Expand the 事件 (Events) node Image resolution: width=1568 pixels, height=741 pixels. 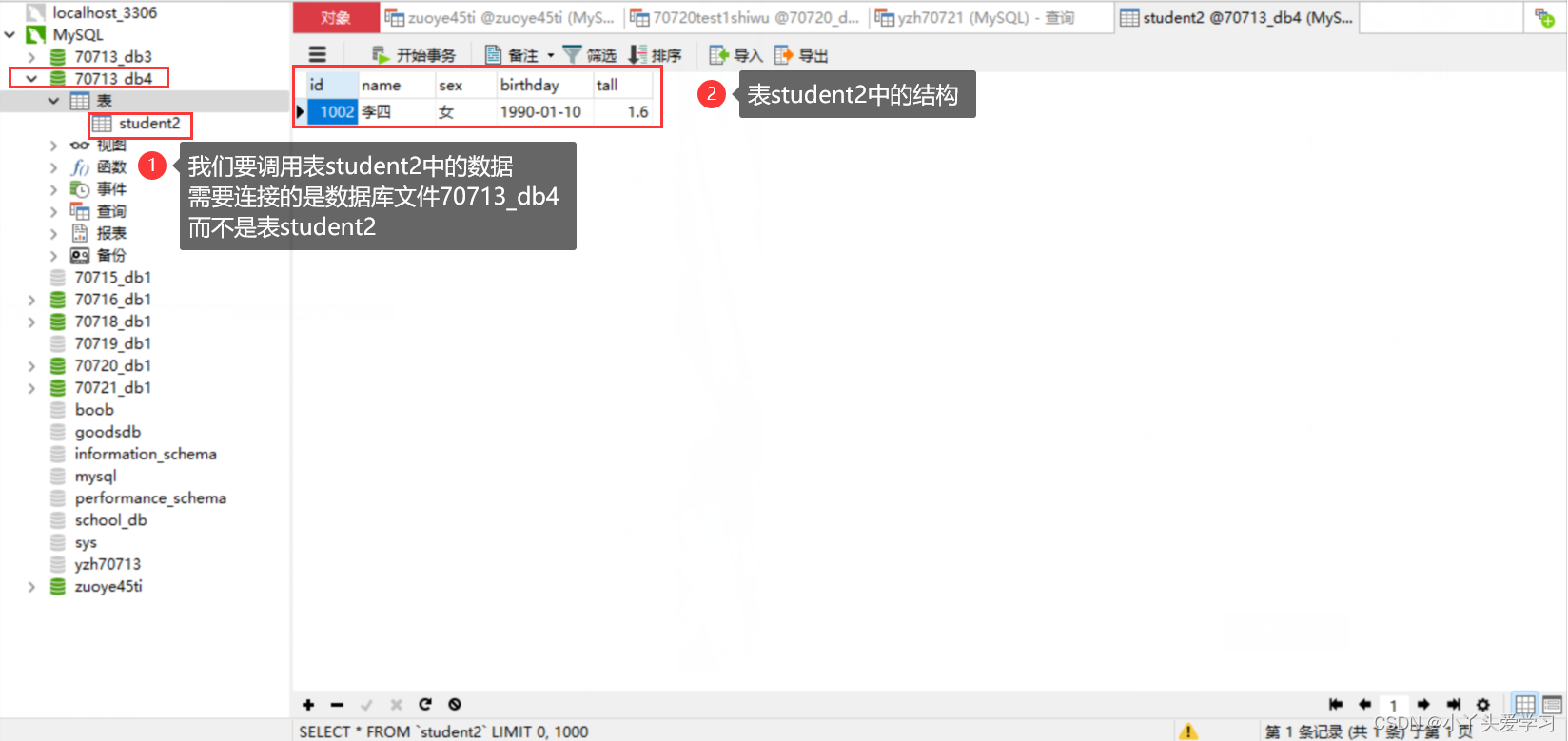[53, 189]
